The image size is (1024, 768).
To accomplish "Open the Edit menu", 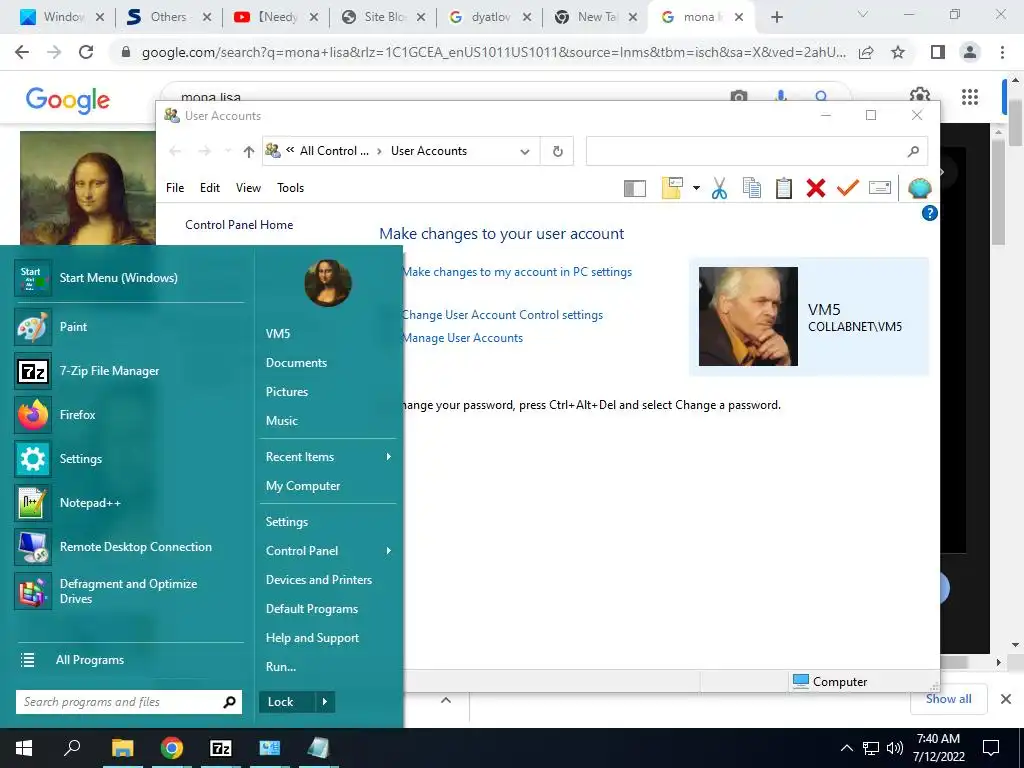I will coord(210,188).
